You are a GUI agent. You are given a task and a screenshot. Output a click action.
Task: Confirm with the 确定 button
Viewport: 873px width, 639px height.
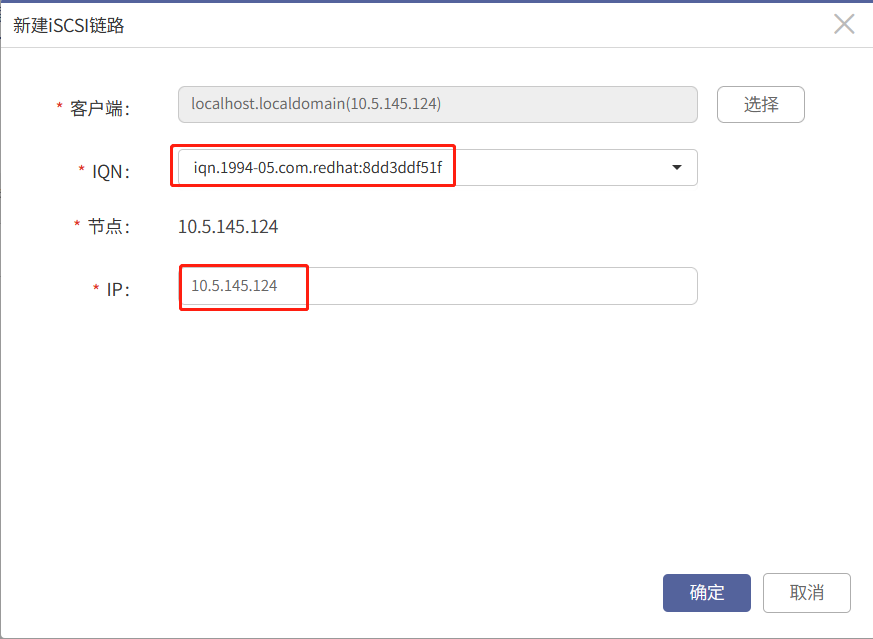tap(707, 593)
